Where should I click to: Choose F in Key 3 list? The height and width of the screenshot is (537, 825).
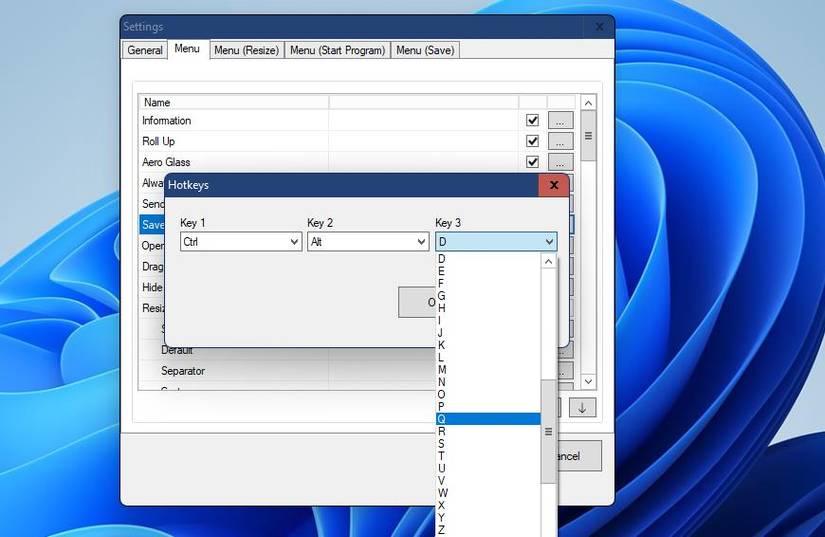point(489,283)
